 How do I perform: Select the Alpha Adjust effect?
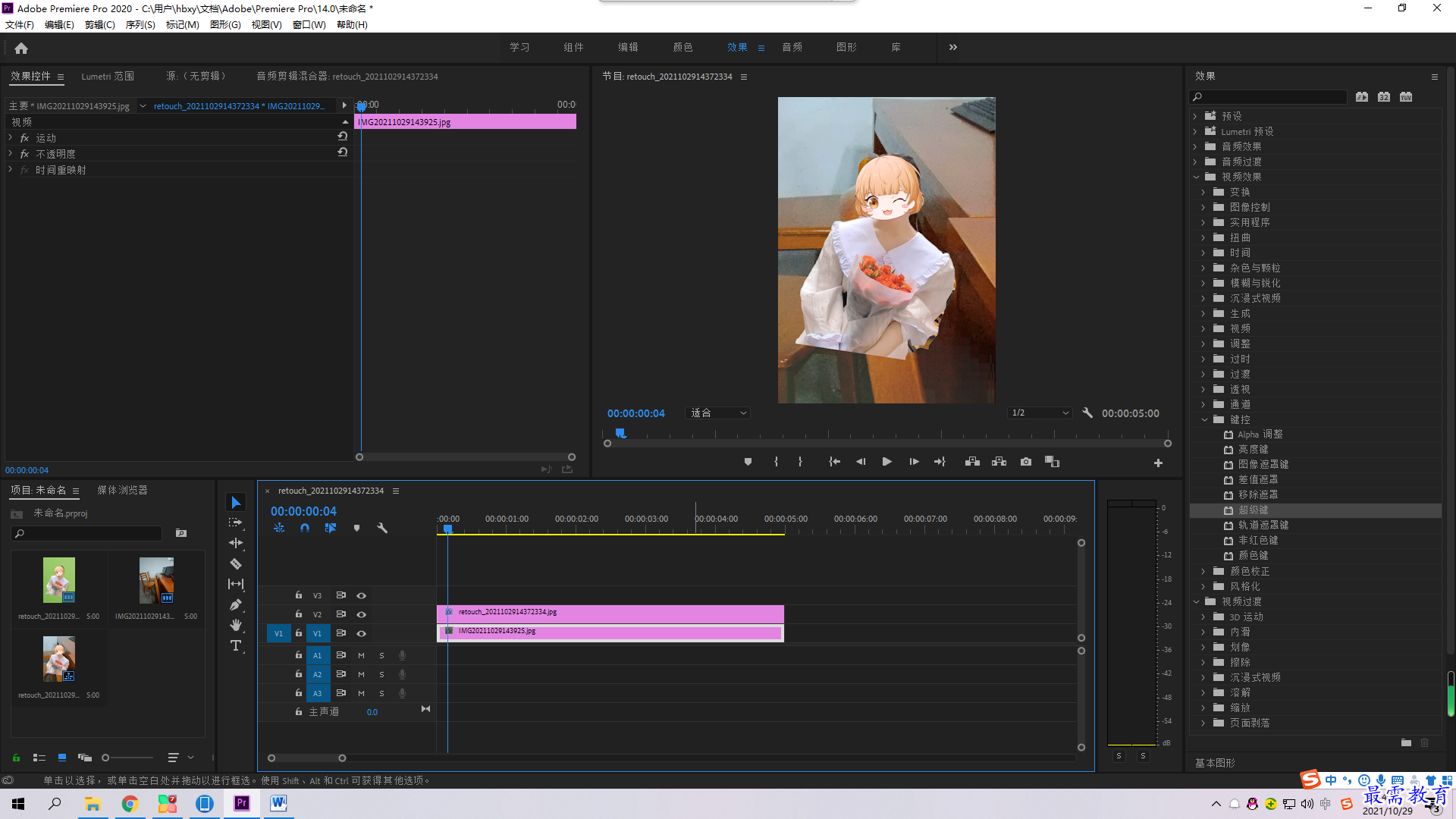click(1260, 435)
